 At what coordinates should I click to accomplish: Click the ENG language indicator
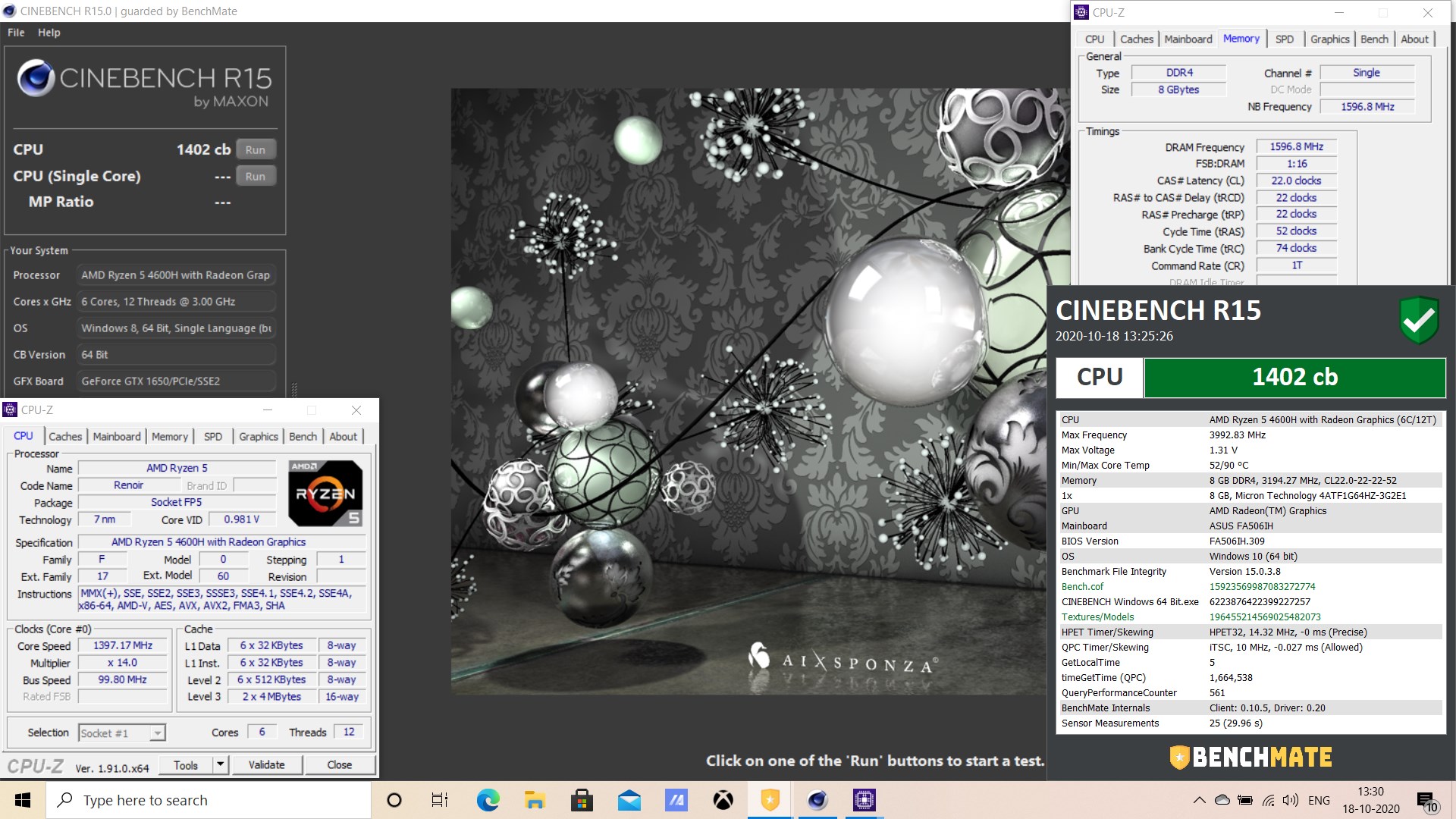click(x=1319, y=800)
